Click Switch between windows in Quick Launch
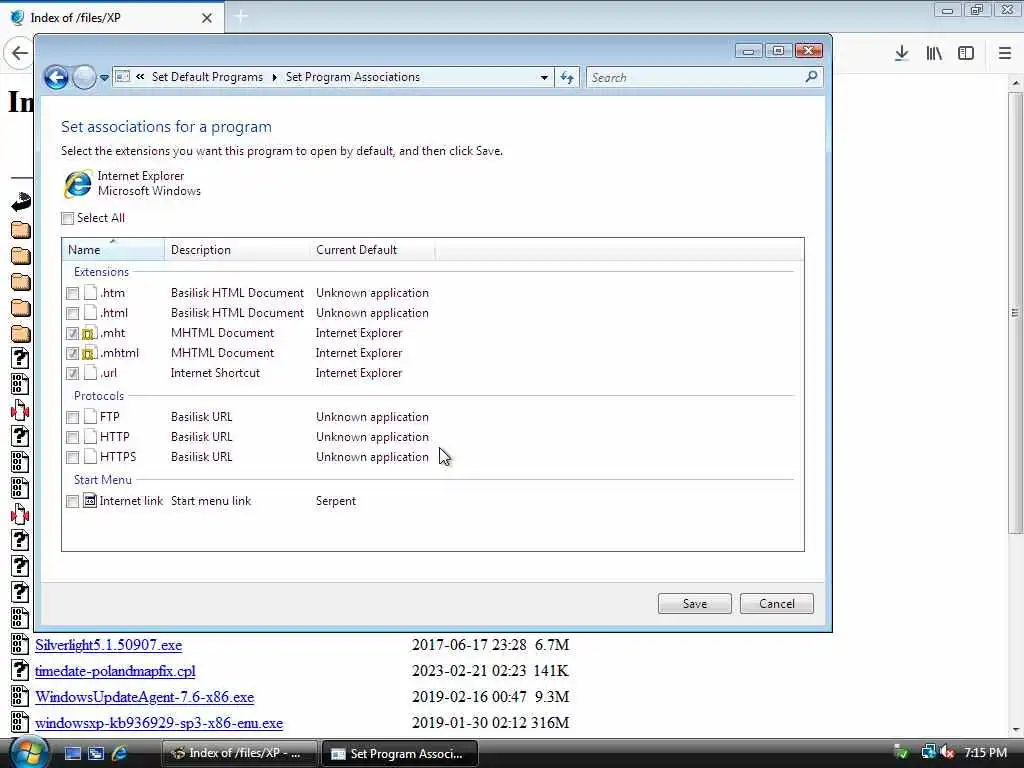This screenshot has height=768, width=1024. click(96, 754)
